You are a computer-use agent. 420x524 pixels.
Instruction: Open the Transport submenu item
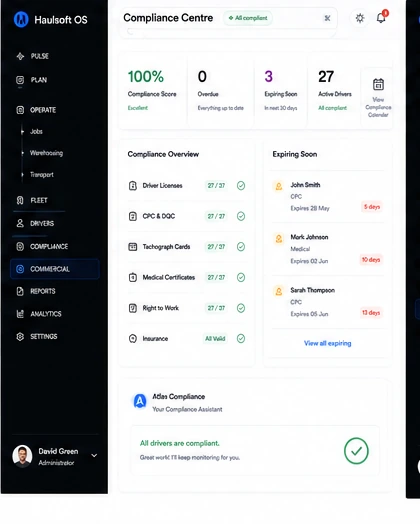(x=42, y=174)
